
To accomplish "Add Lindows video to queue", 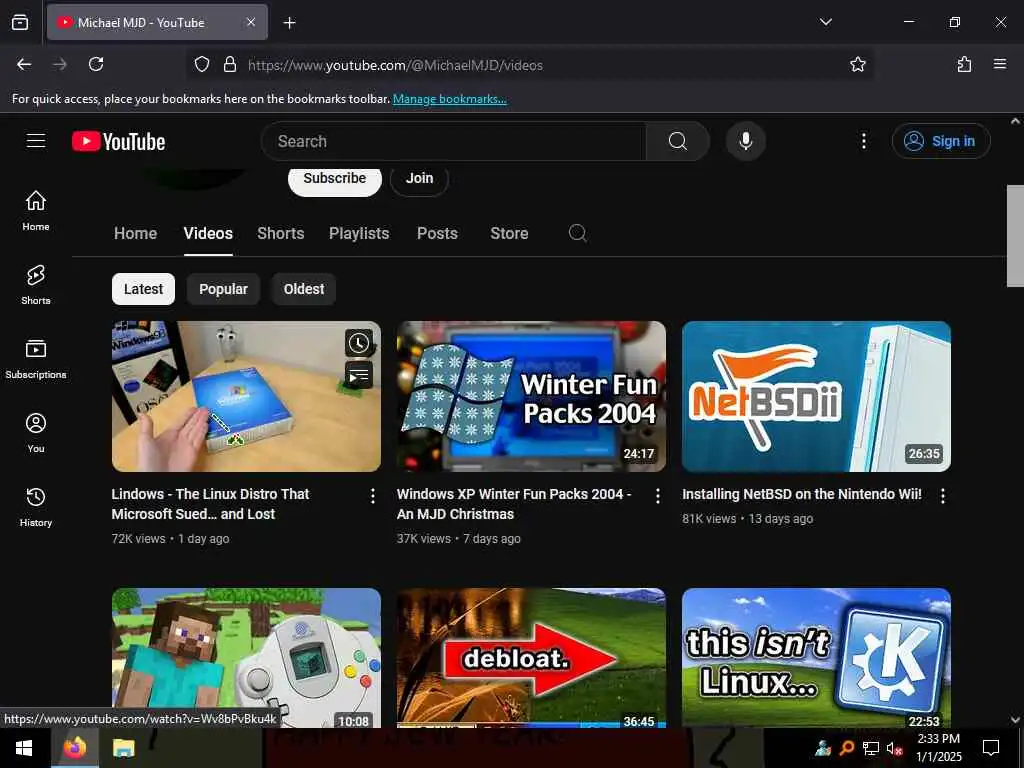I will [x=359, y=376].
